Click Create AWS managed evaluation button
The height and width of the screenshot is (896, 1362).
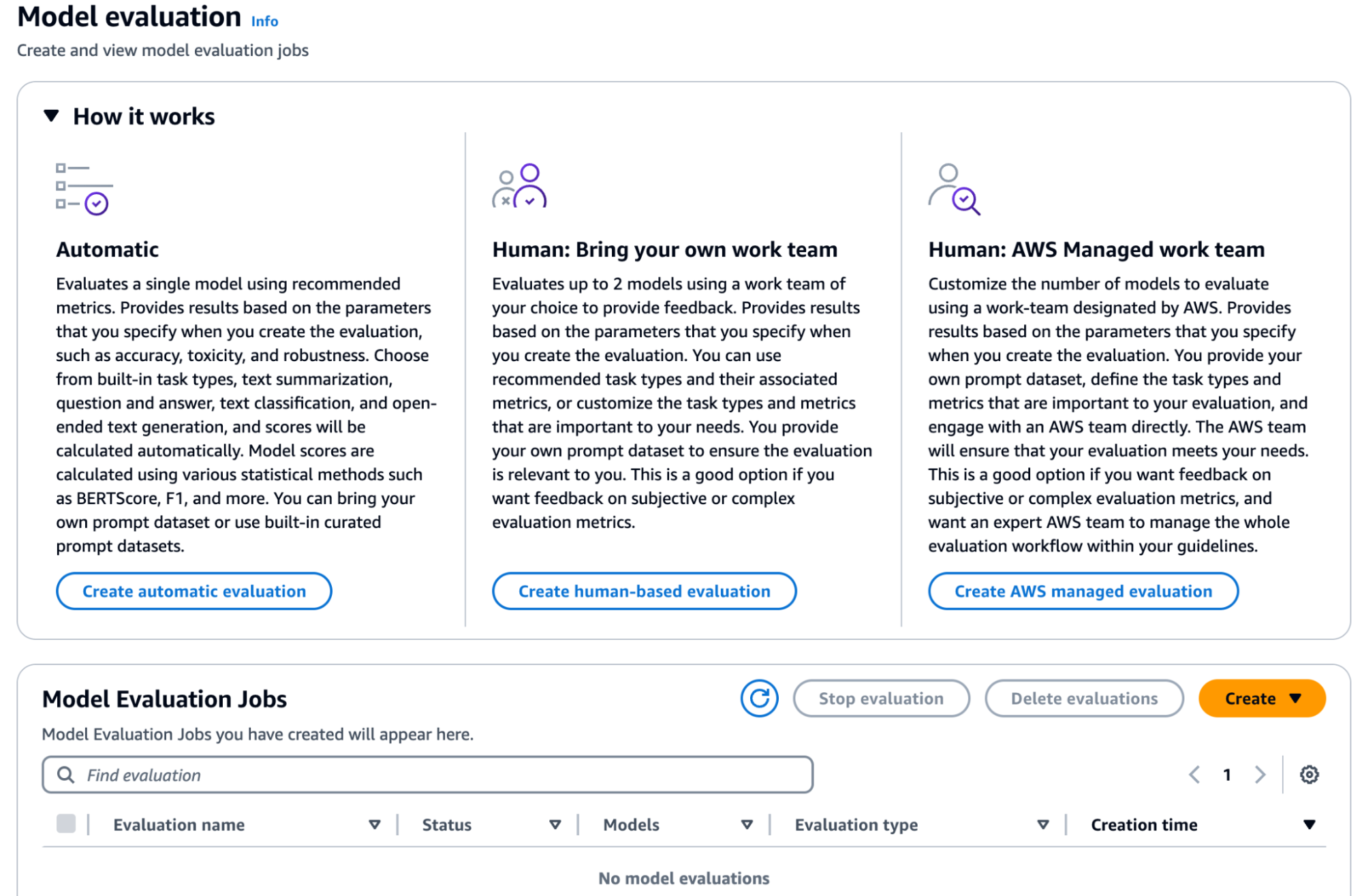coord(1083,591)
